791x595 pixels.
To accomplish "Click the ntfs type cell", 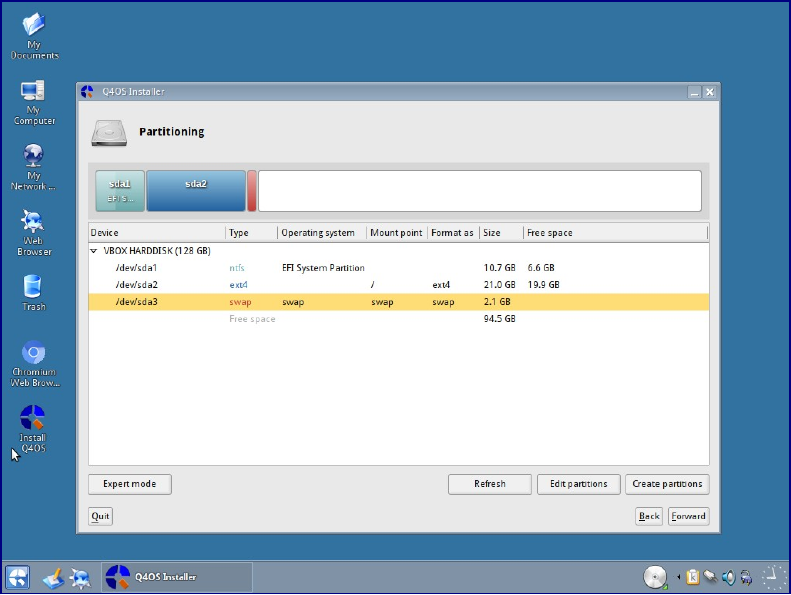I will pos(237,268).
